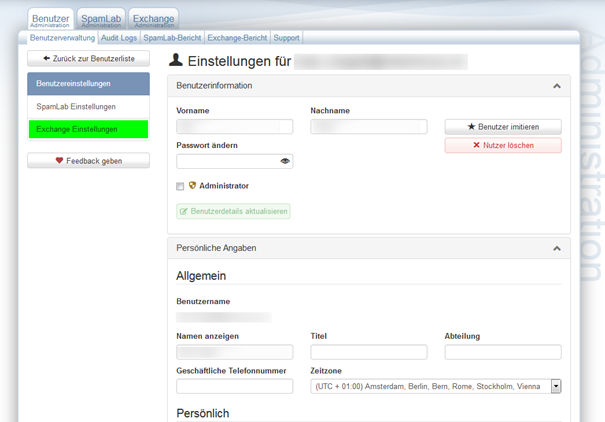Select the green Exchange Einstellungen item
This screenshot has height=422, width=605.
point(88,129)
